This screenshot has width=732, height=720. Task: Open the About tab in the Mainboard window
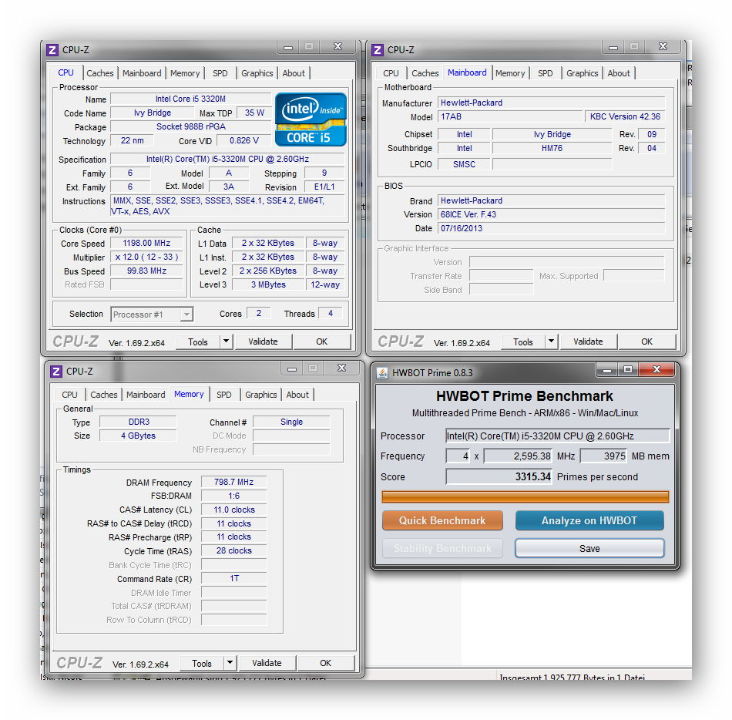(619, 73)
